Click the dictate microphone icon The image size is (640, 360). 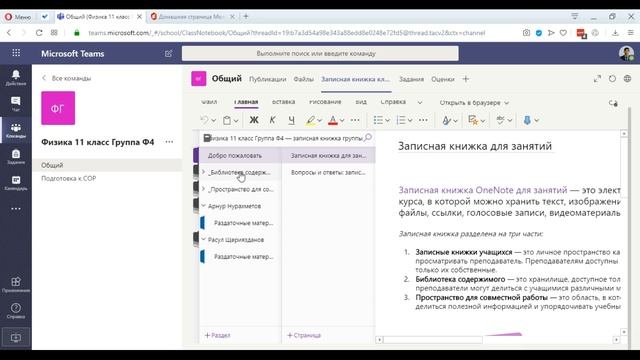click(x=527, y=120)
